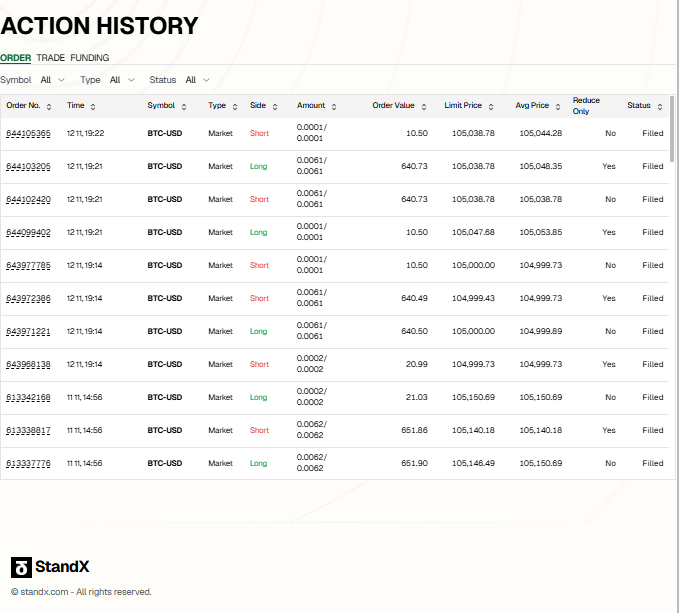This screenshot has width=679, height=613.
Task: Select order value 21.03
Action: coord(417,397)
